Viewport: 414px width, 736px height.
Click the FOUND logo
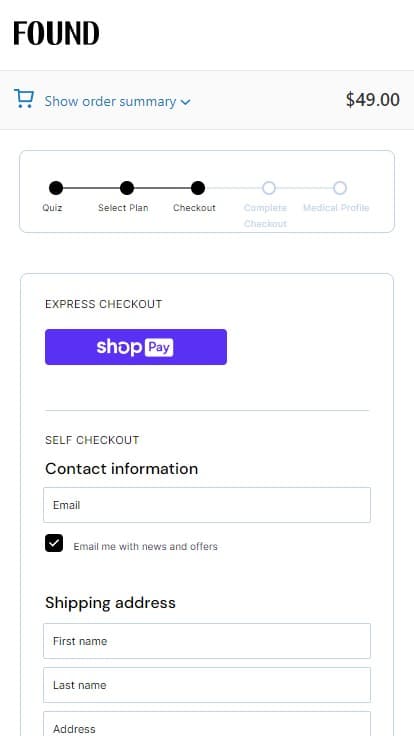coord(56,33)
